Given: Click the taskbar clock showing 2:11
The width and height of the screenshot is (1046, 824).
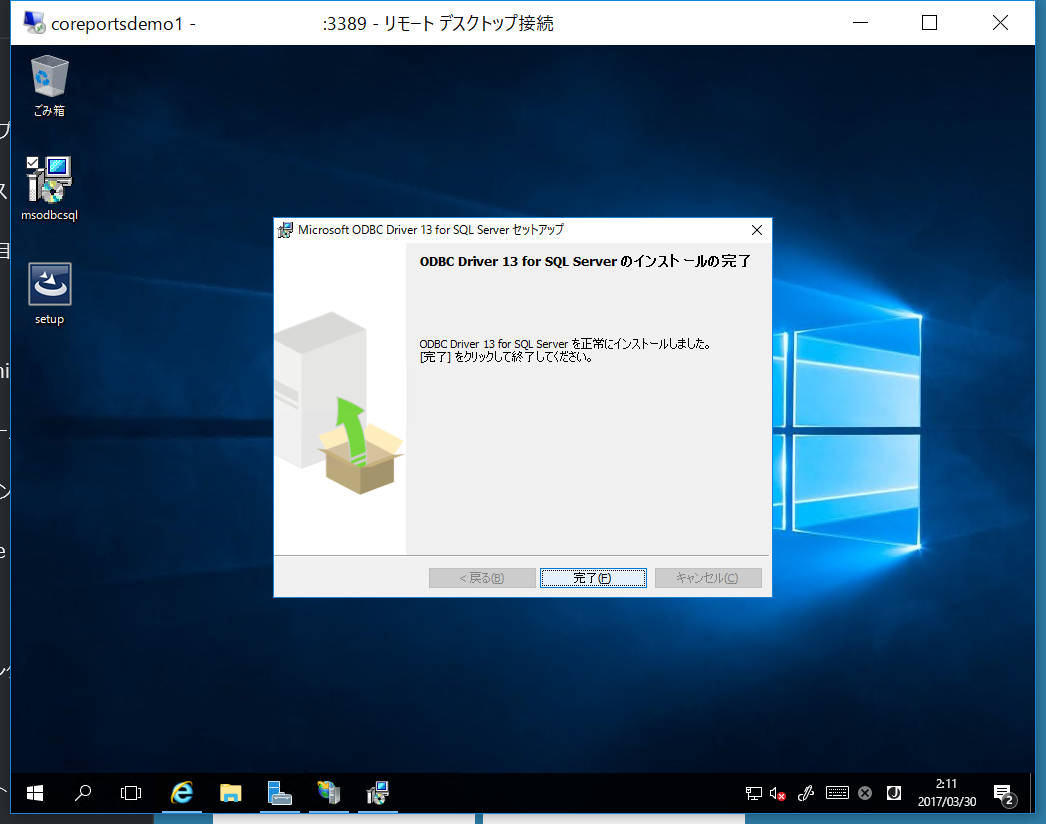Looking at the screenshot, I should 947,793.
